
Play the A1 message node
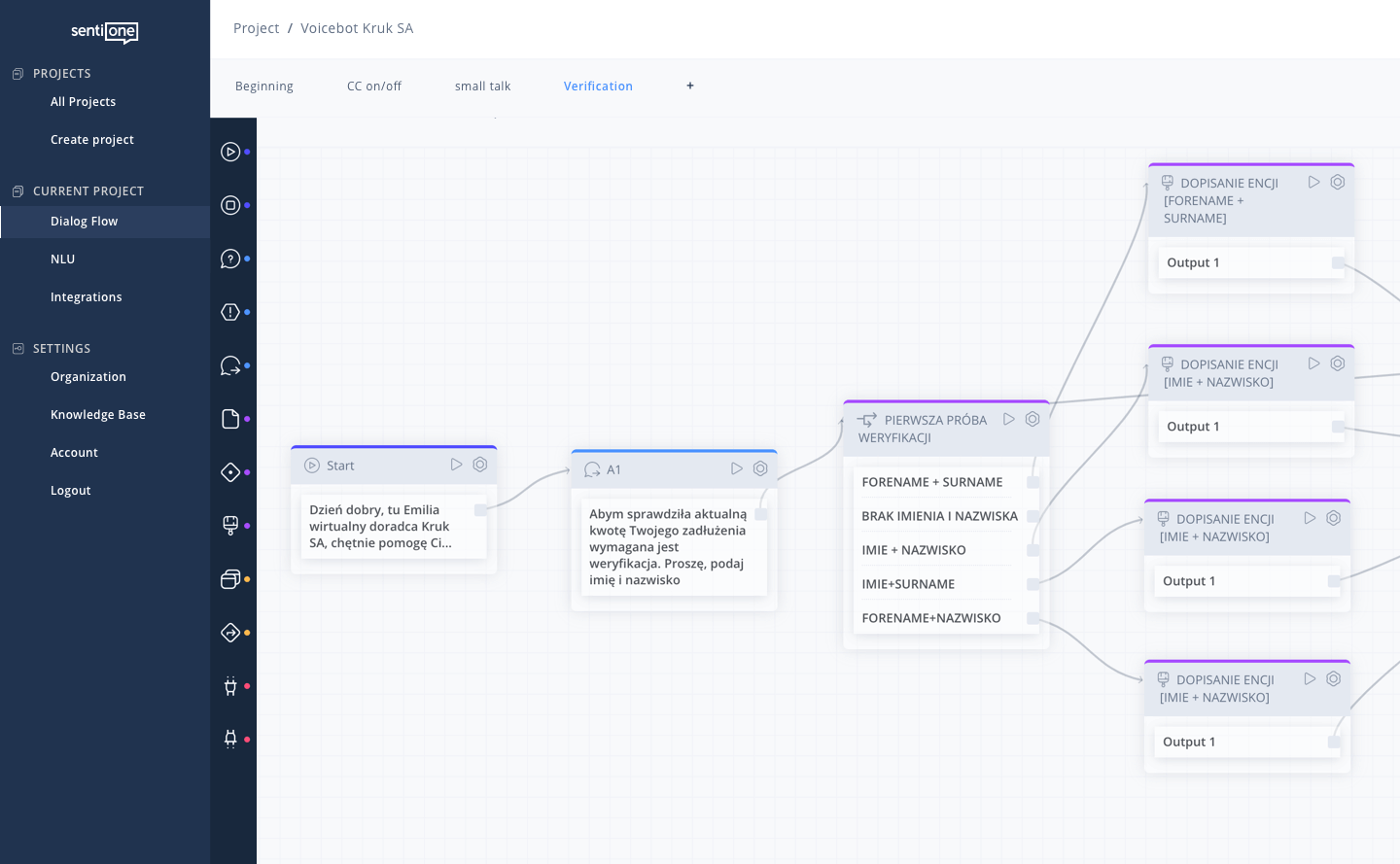737,468
